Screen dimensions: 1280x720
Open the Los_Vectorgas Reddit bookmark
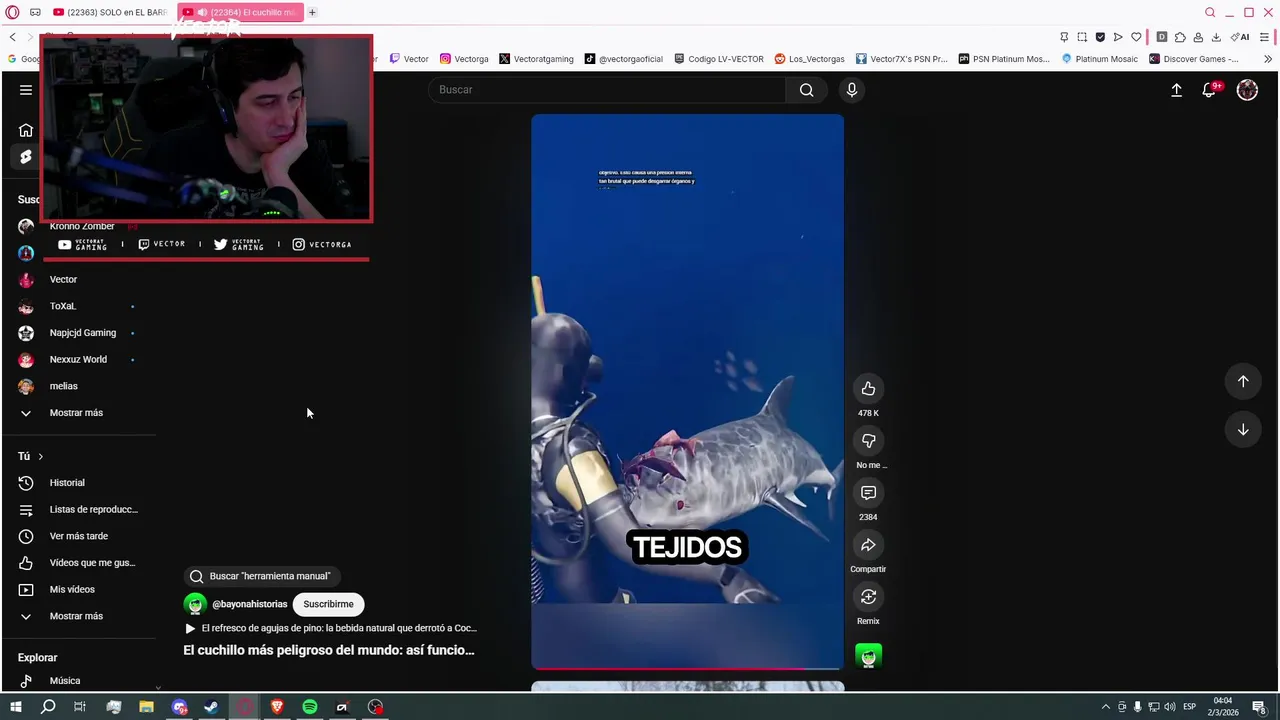tap(809, 59)
